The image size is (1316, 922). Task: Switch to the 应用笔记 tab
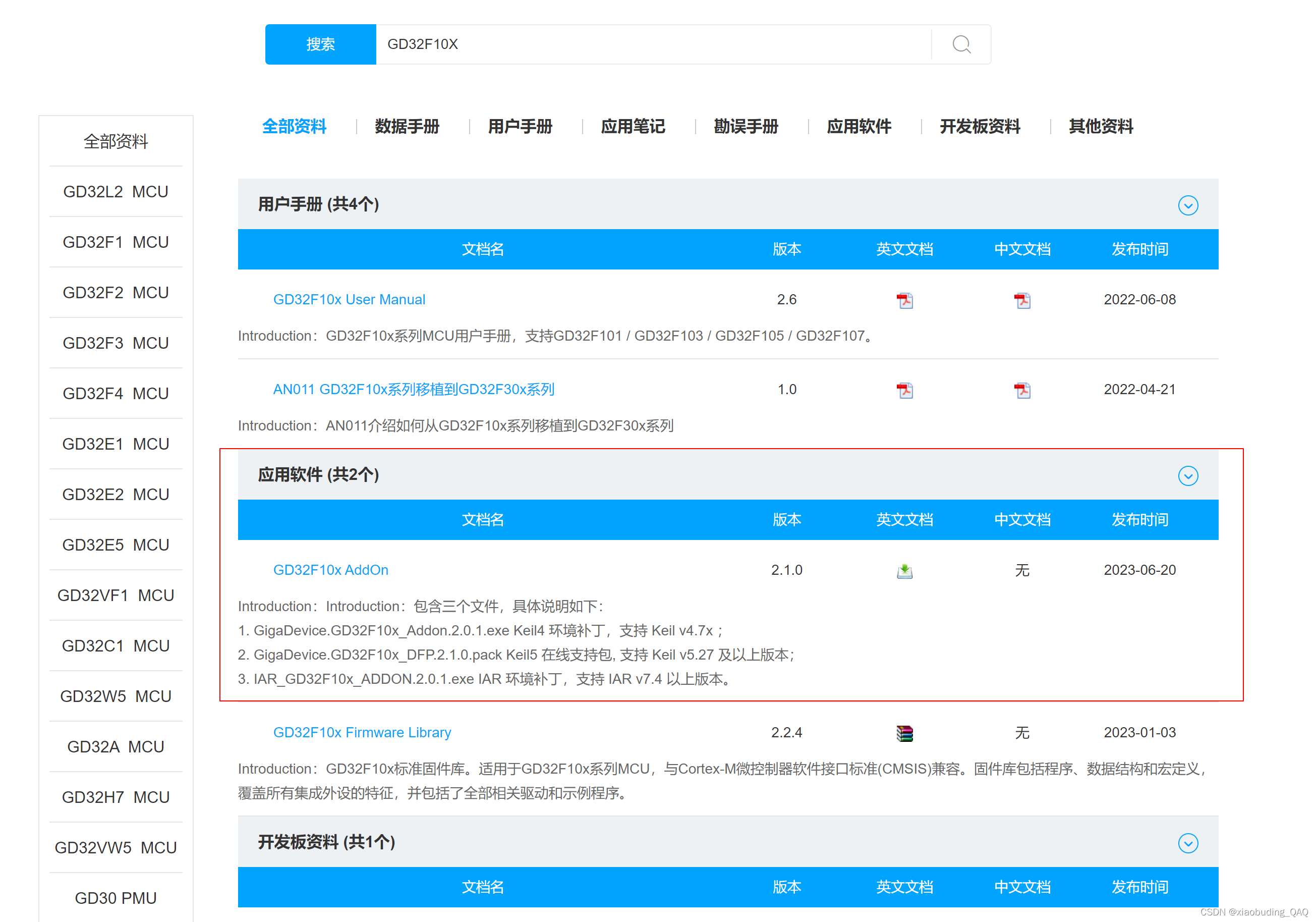click(x=633, y=126)
